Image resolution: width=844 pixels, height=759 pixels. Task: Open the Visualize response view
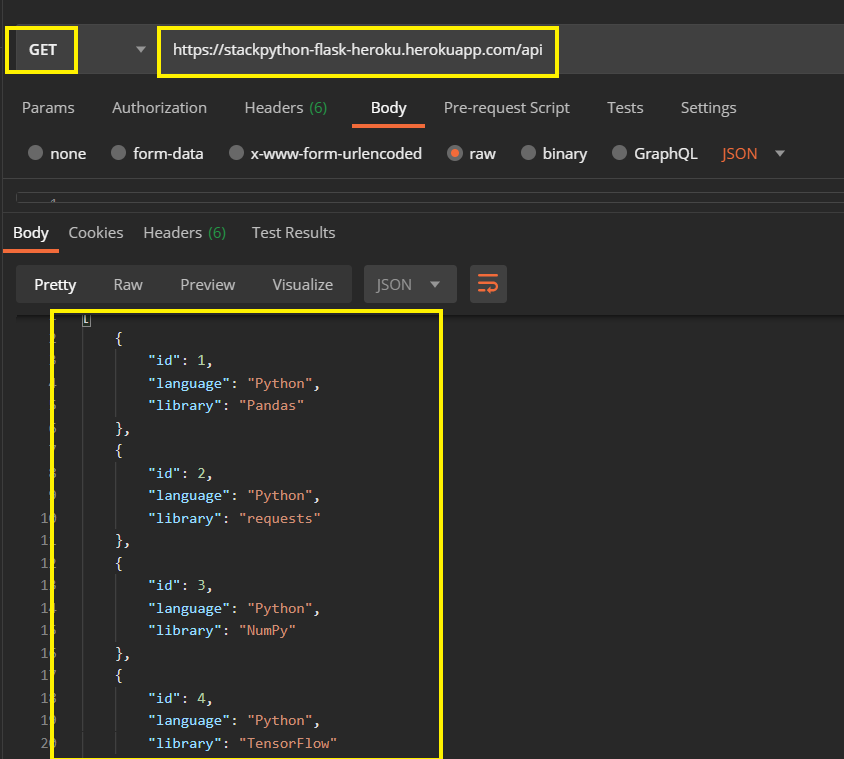(303, 284)
